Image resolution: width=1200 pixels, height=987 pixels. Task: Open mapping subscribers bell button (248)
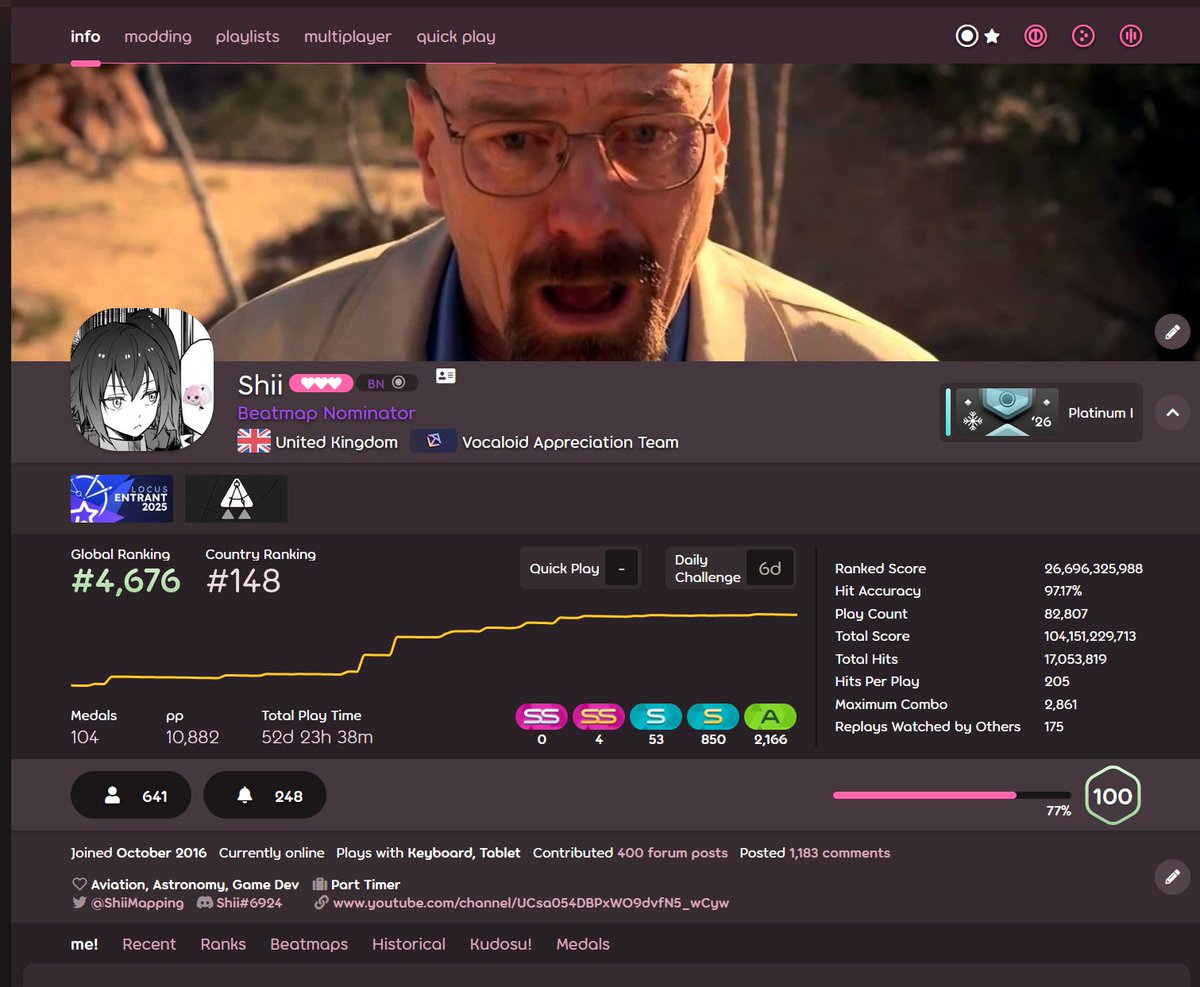[265, 795]
